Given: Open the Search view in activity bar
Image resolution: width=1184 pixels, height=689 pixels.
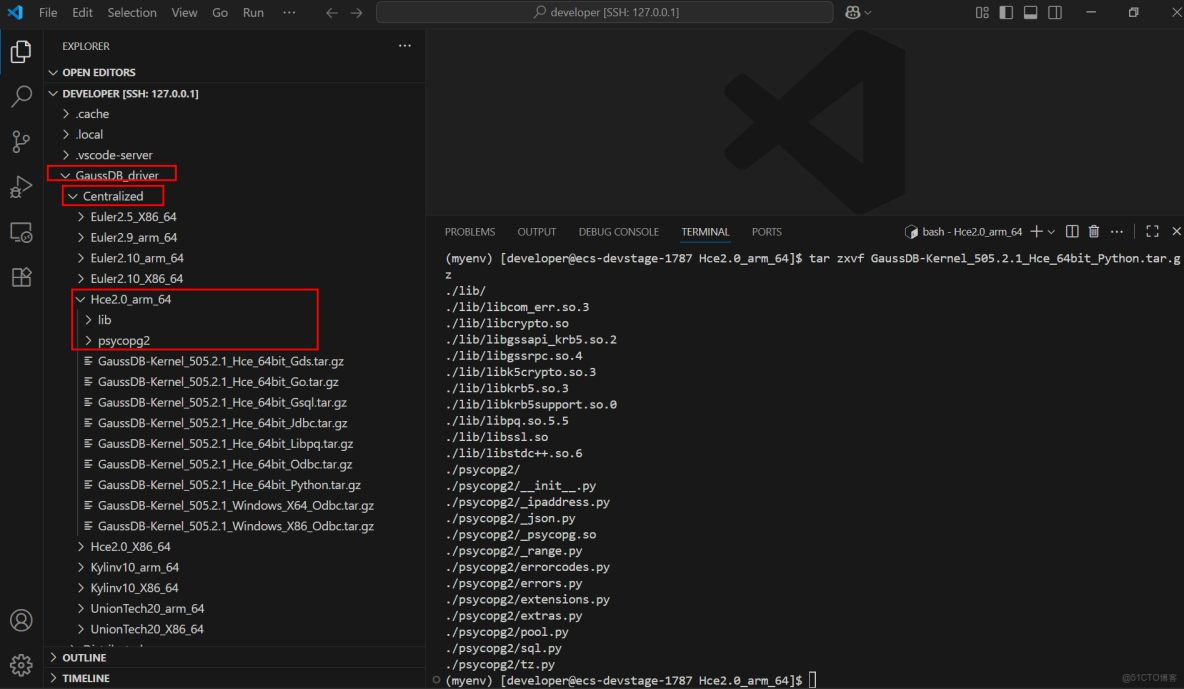Looking at the screenshot, I should [x=21, y=97].
